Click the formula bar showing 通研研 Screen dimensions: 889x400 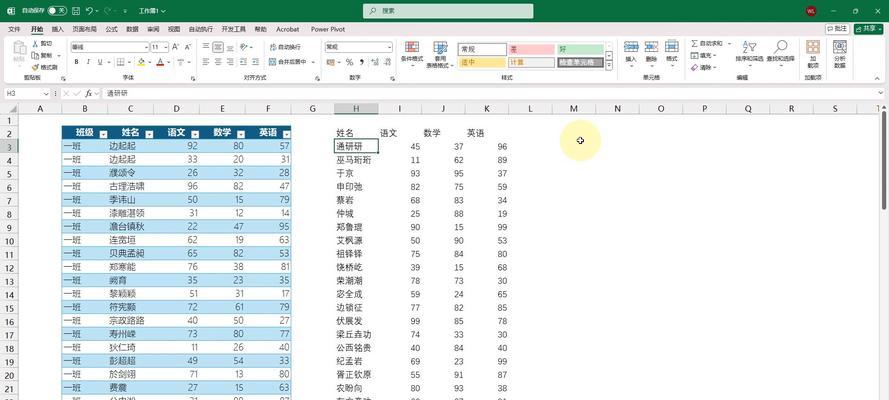click(491, 93)
